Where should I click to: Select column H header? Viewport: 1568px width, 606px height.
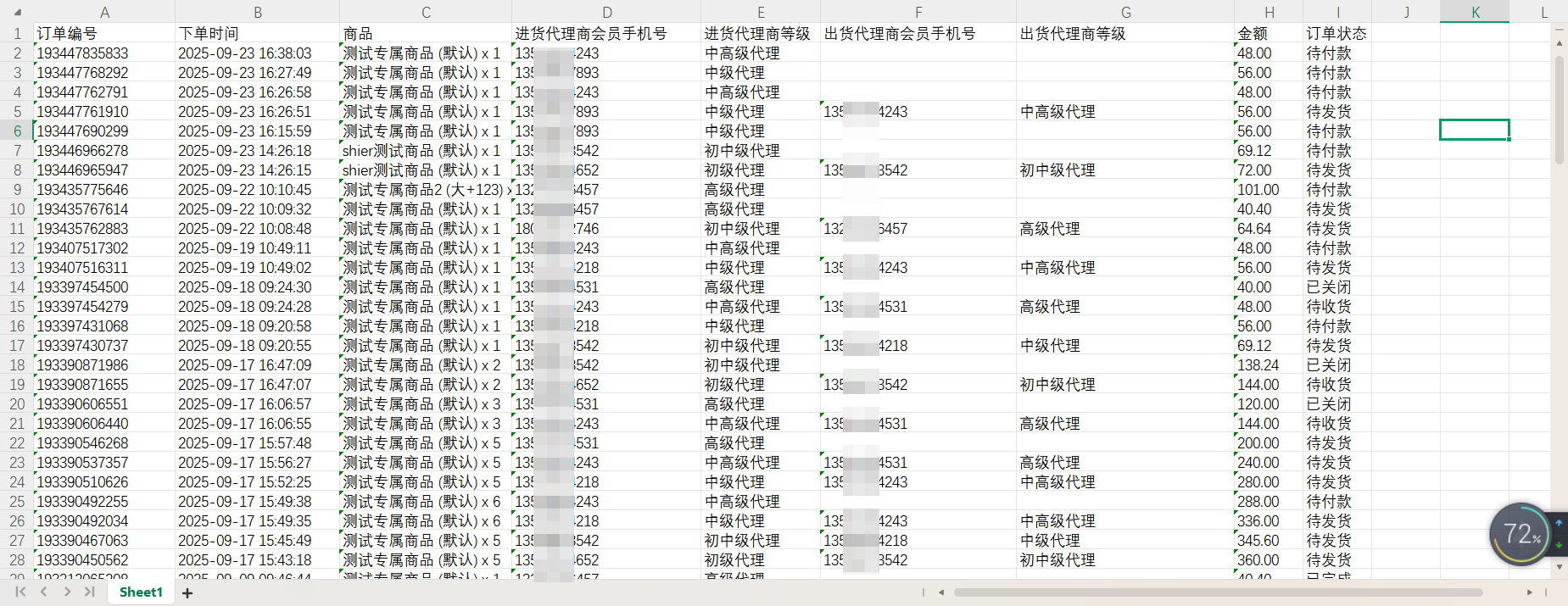click(1269, 12)
